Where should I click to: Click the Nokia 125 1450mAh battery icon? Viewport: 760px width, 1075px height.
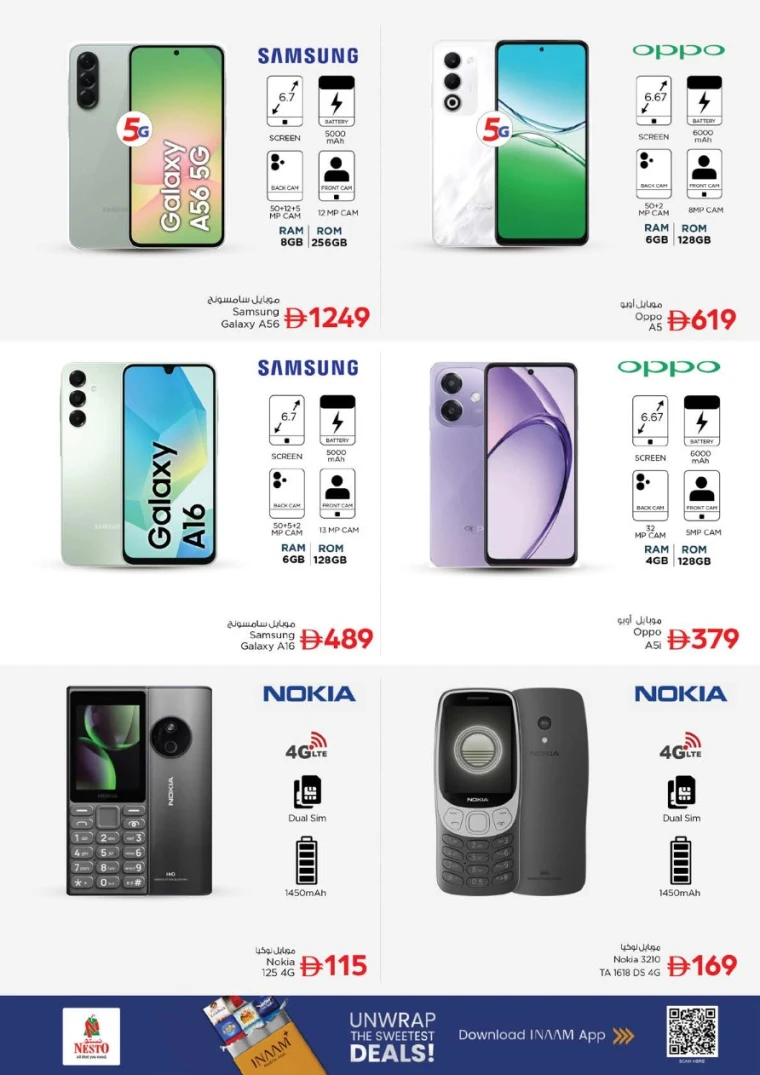[306, 860]
